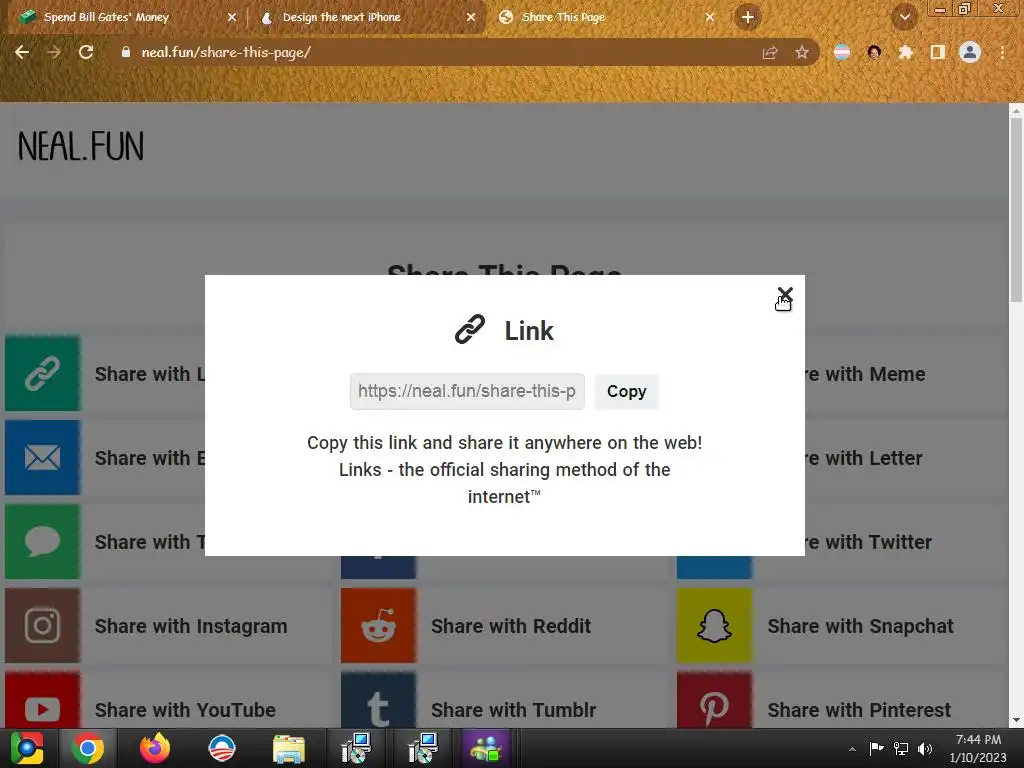
Task: Open the yellow Snapchat ghost icon tile
Action: pos(714,625)
